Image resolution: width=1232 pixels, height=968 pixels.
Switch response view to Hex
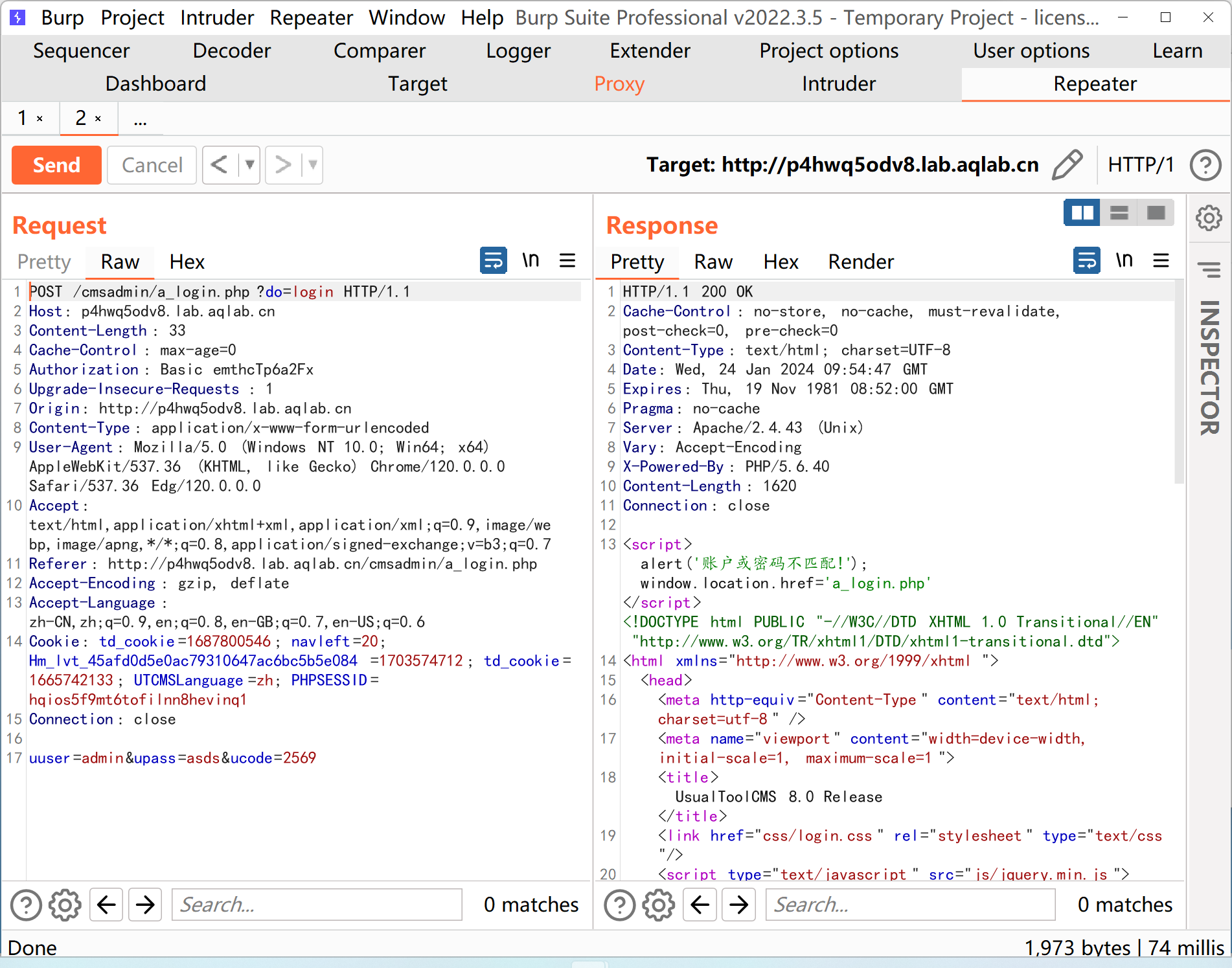(x=781, y=262)
